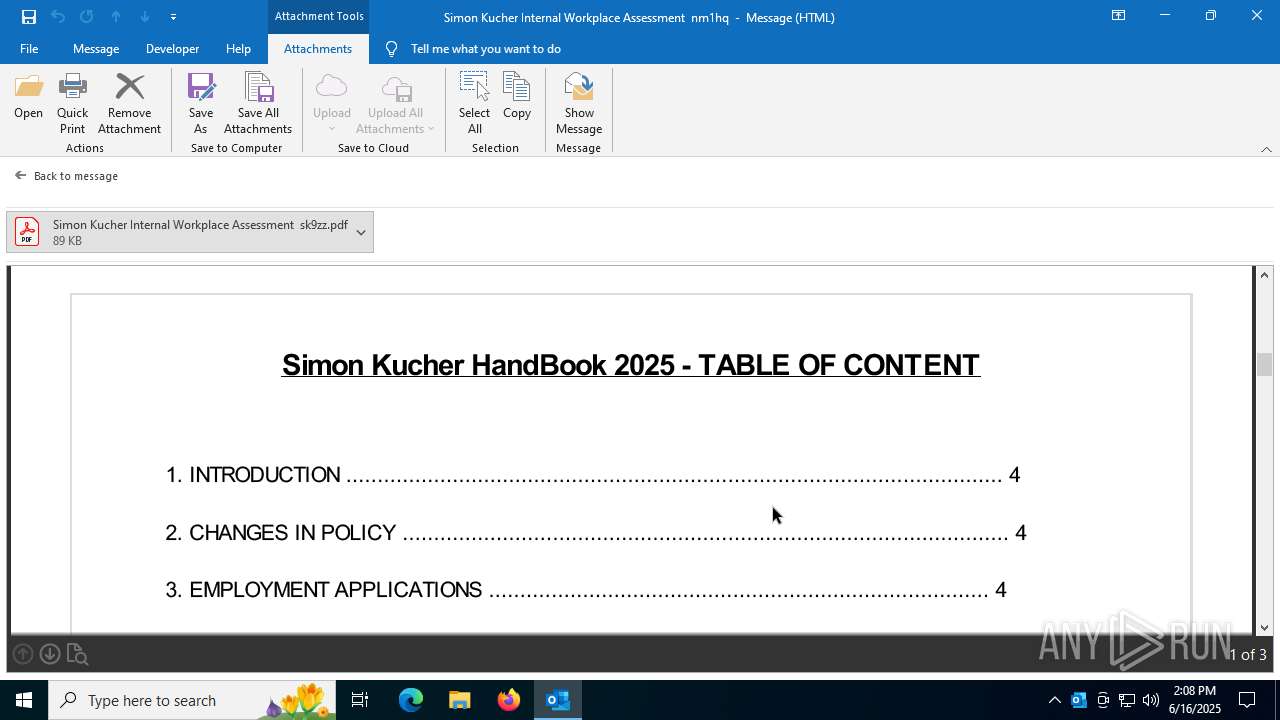1280x720 pixels.
Task: Copy the selected attachment
Action: (x=517, y=96)
